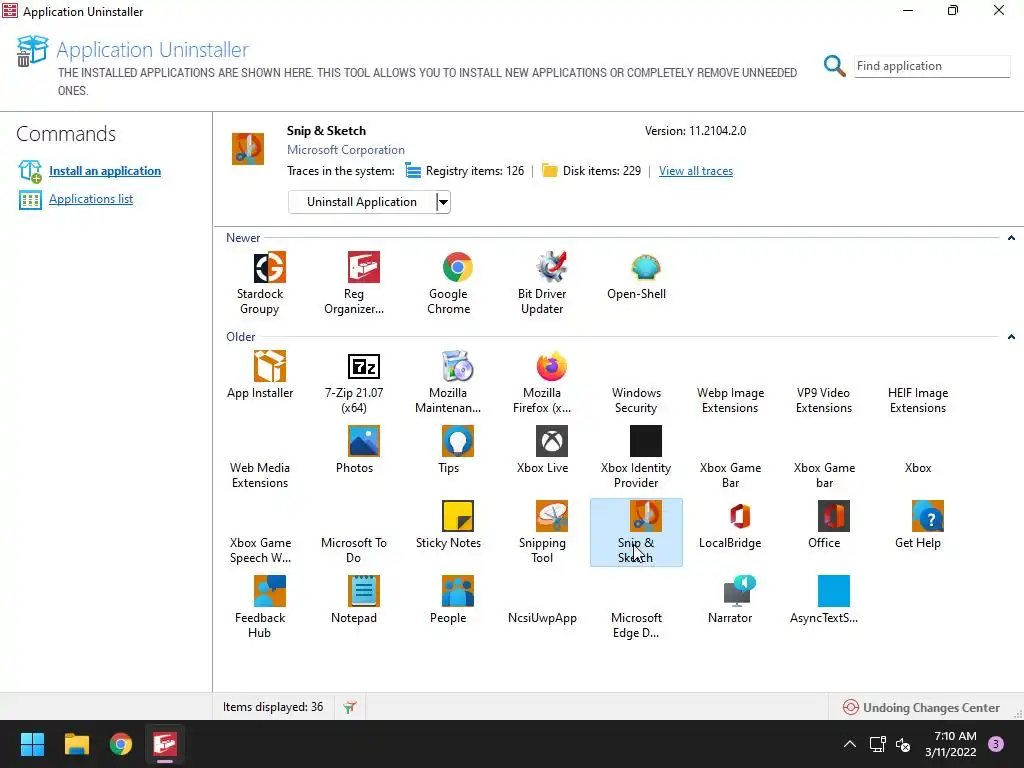Show hidden system tray icons
Screen dimensions: 1024x768
click(850, 744)
